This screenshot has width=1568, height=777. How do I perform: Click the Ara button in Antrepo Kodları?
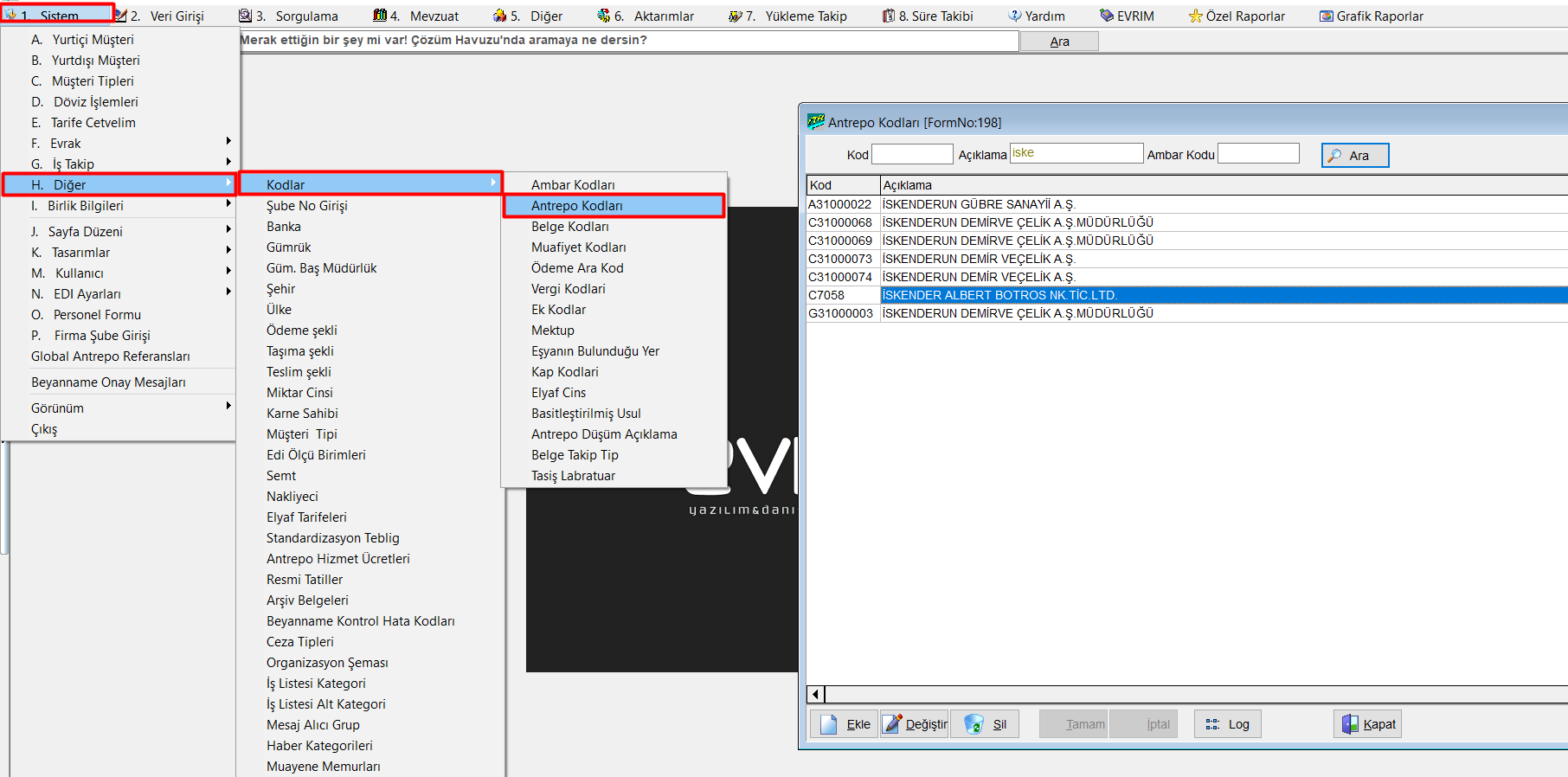tap(1355, 155)
